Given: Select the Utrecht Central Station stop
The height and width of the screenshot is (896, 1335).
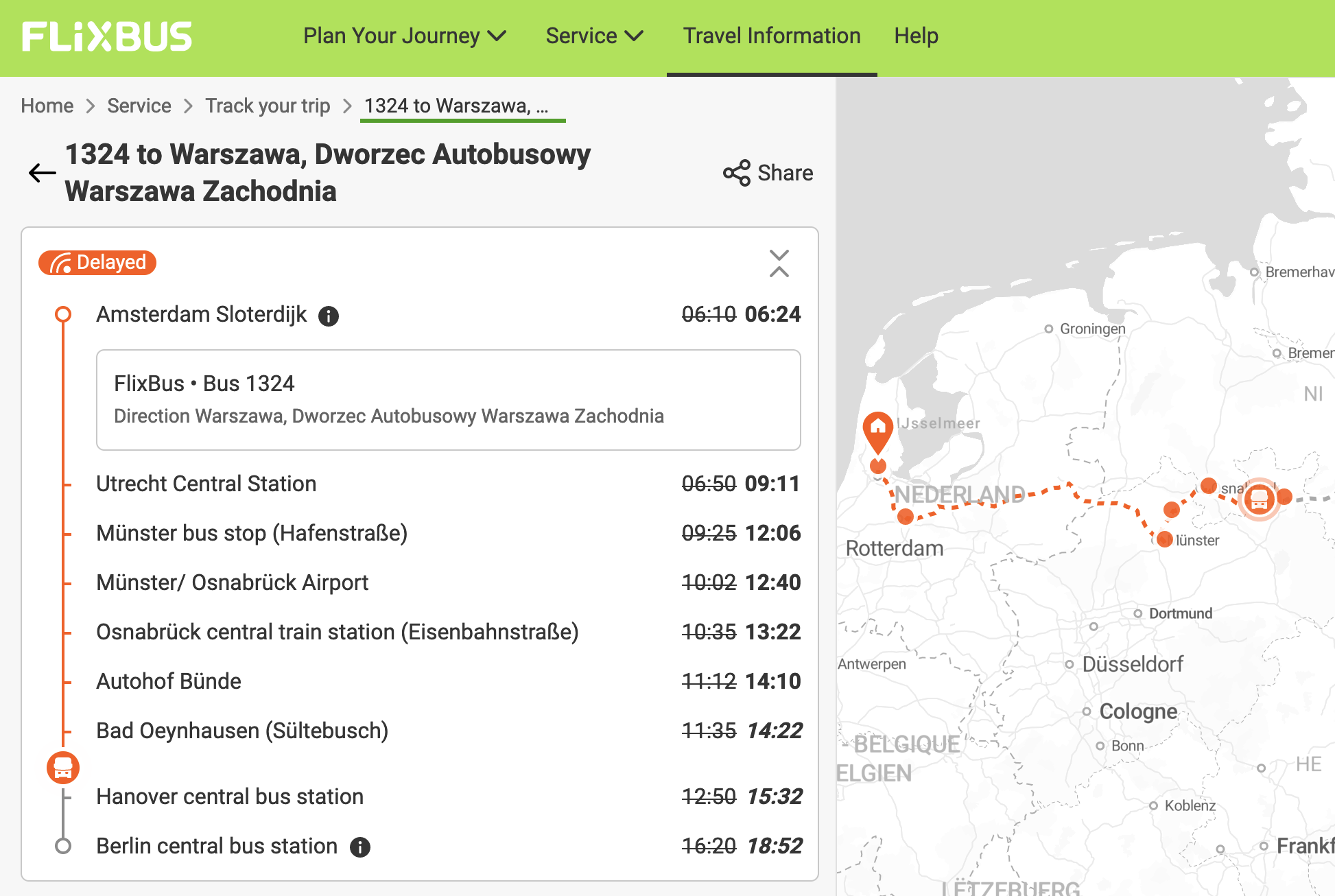Looking at the screenshot, I should coord(206,484).
